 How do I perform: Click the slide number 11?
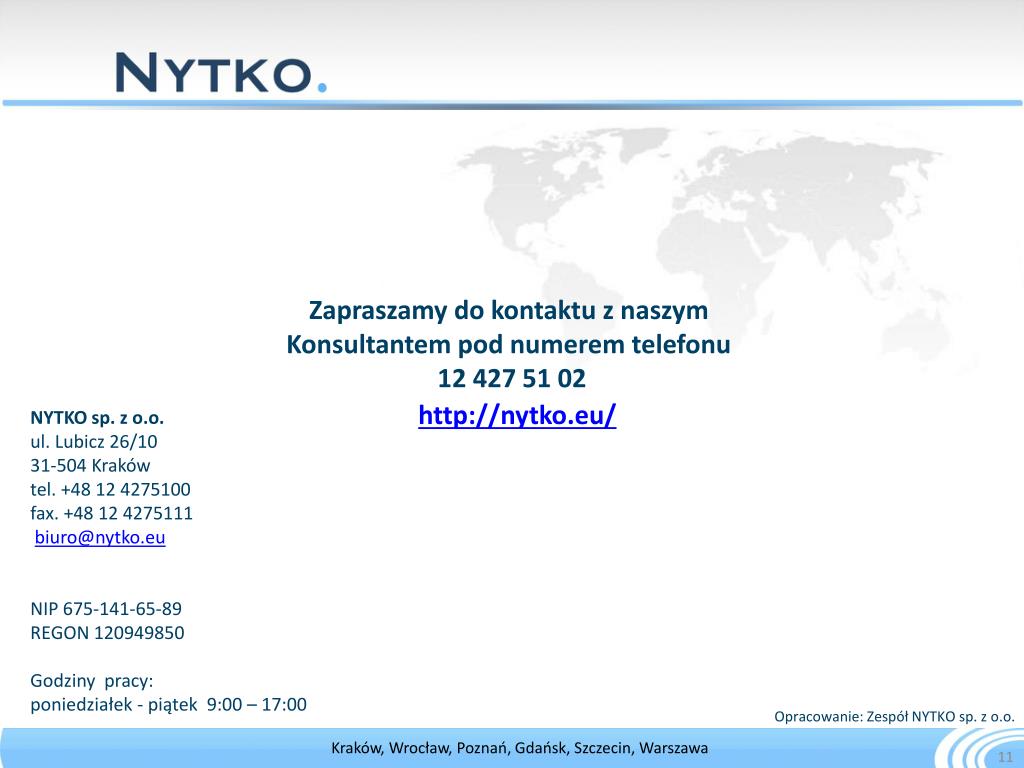[1005, 758]
